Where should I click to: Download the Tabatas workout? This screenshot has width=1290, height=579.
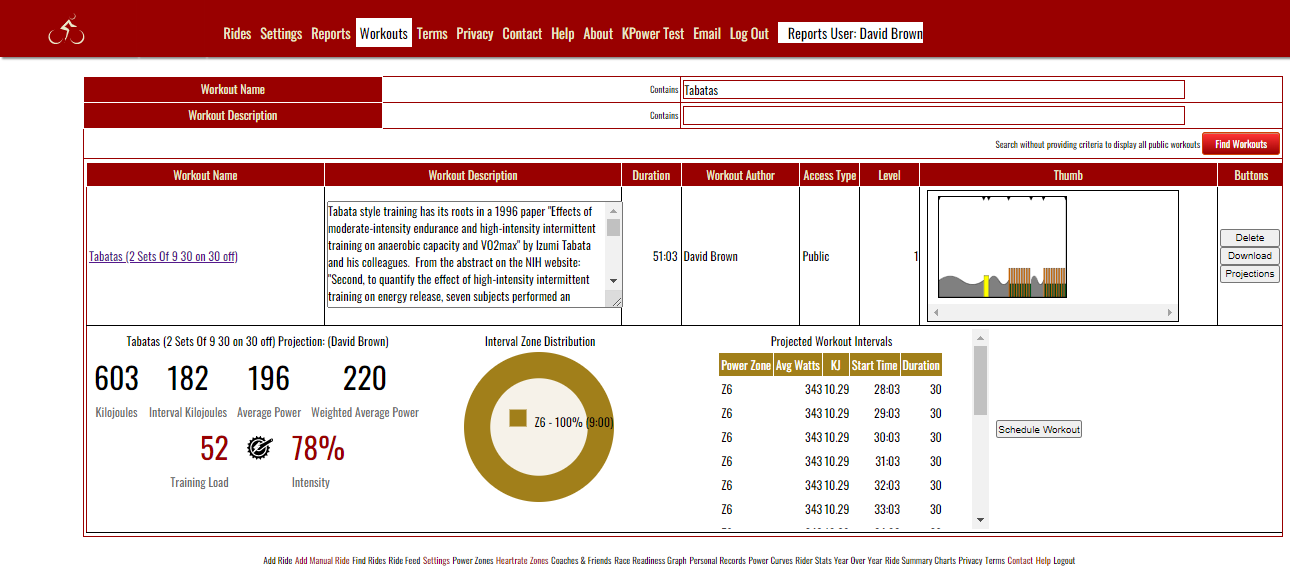[x=1249, y=256]
